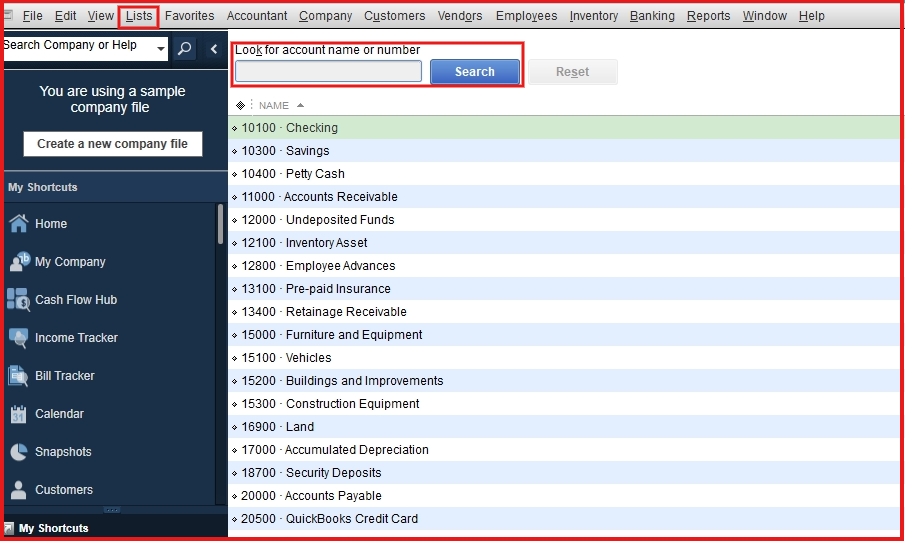
Task: Open the View menu
Action: pyautogui.click(x=100, y=16)
